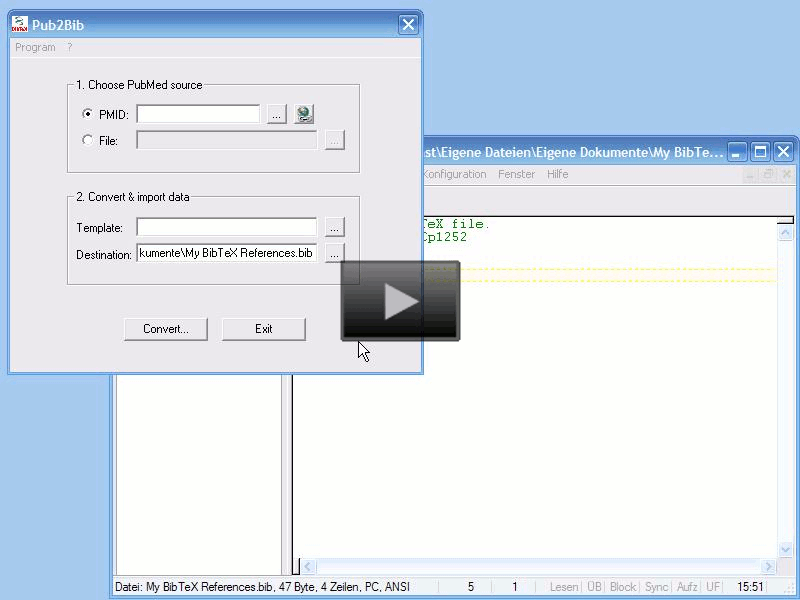
Task: Click the Pub2Bib title bar app icon
Action: point(19,25)
